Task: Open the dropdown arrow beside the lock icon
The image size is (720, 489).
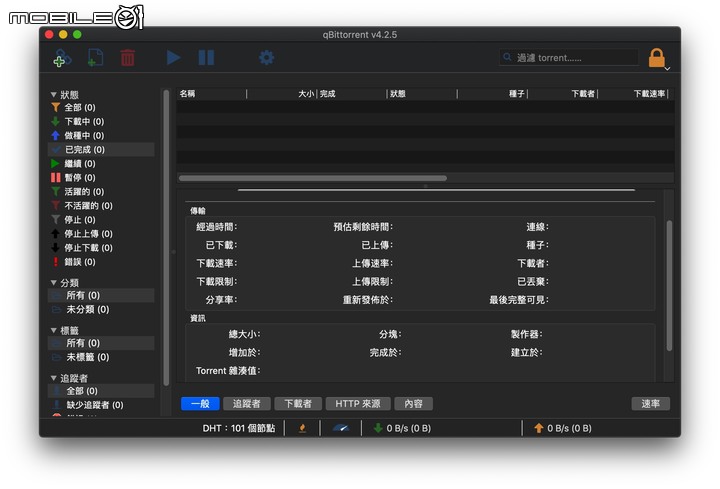Action: coord(668,68)
